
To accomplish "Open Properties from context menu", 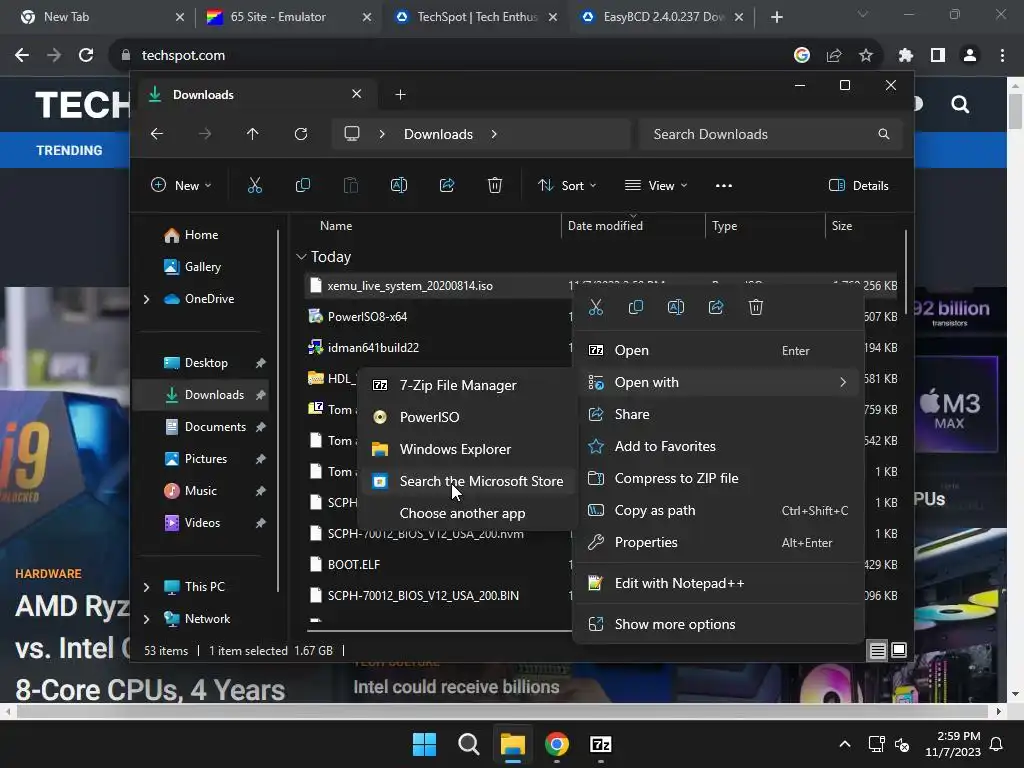I will (718, 542).
